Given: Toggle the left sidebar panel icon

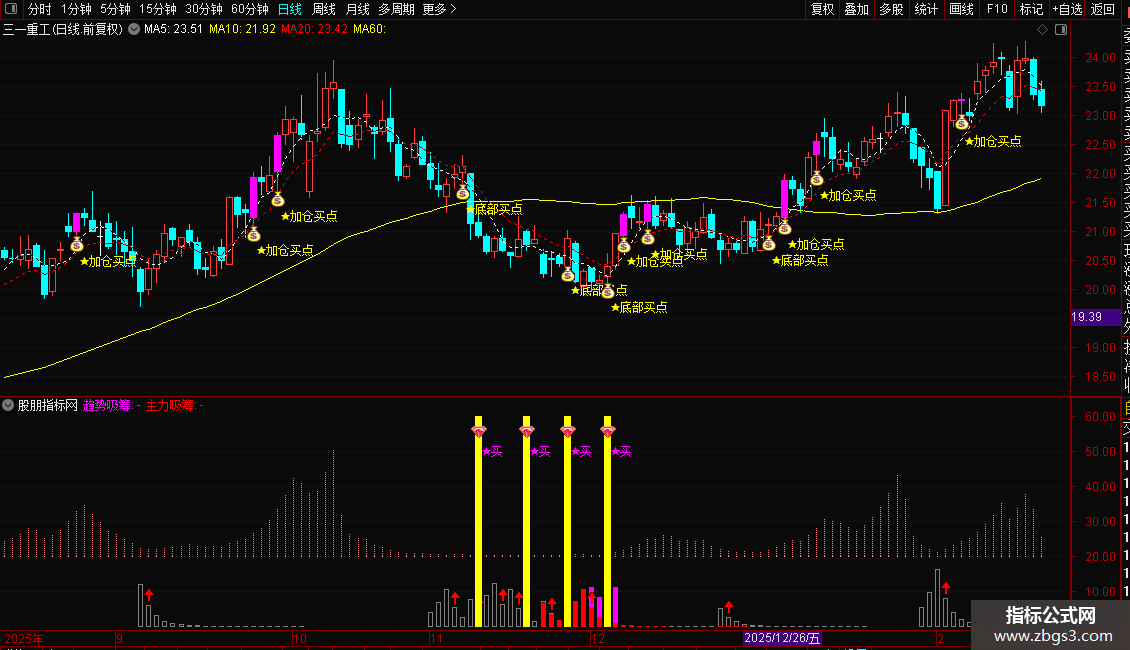Looking at the screenshot, I should click(x=11, y=9).
